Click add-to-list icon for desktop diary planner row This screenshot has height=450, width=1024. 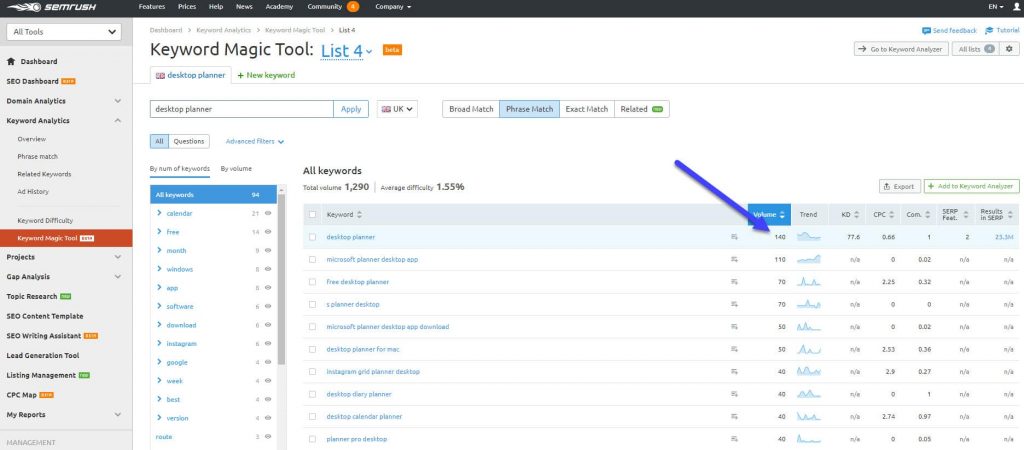(734, 394)
